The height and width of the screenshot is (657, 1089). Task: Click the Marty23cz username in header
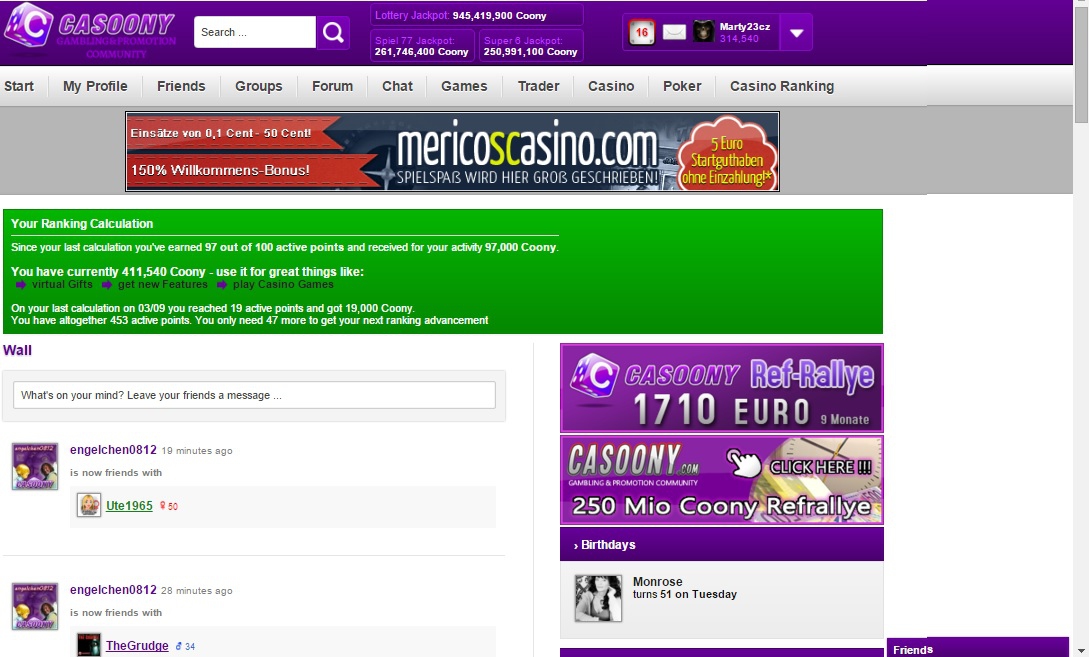tap(745, 26)
